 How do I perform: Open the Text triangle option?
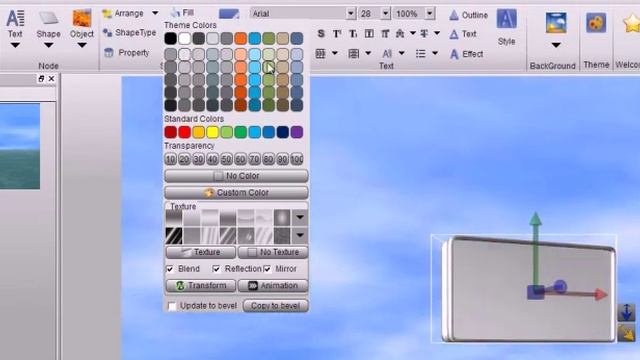click(x=462, y=34)
